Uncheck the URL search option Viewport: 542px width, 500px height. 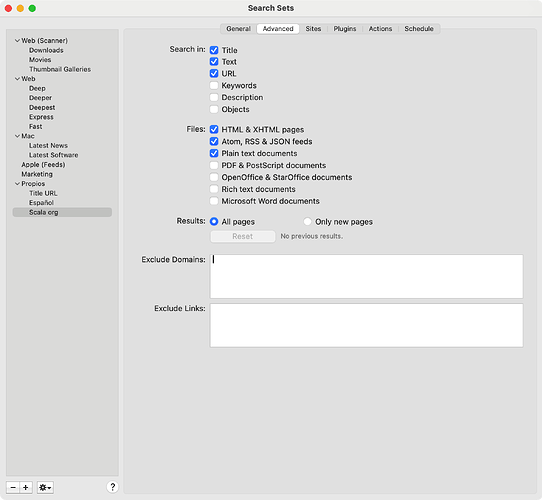[x=214, y=73]
